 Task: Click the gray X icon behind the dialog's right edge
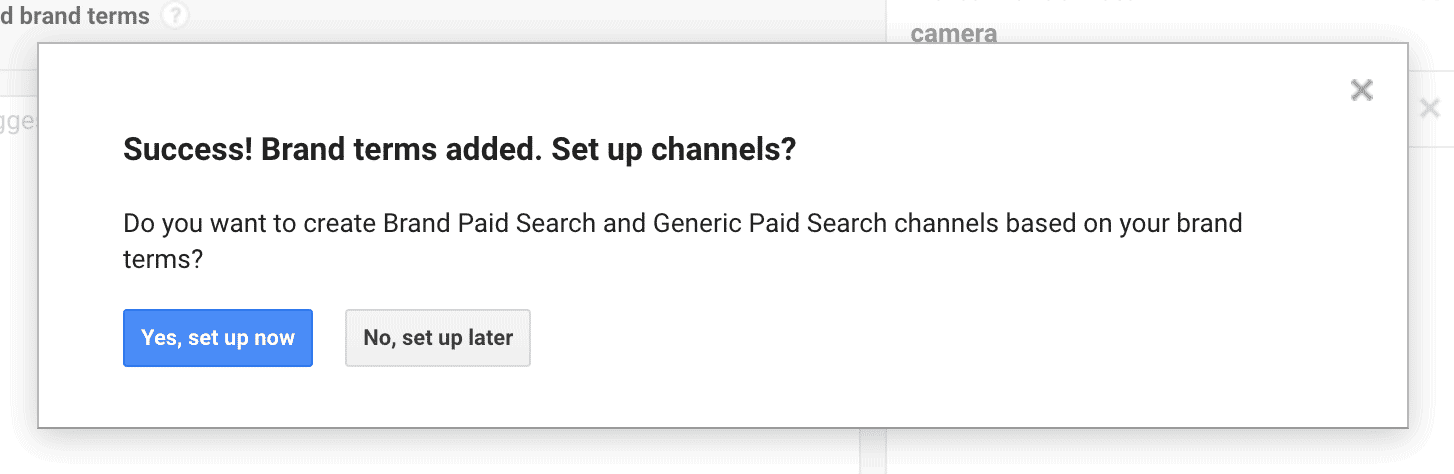pos(1430,108)
